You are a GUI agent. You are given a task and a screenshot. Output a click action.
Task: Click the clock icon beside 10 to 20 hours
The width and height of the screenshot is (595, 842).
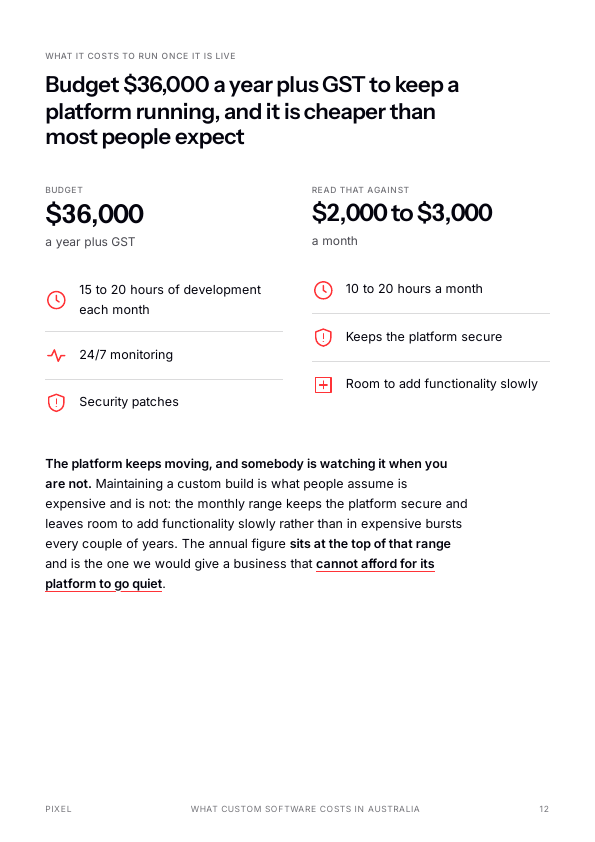[323, 290]
